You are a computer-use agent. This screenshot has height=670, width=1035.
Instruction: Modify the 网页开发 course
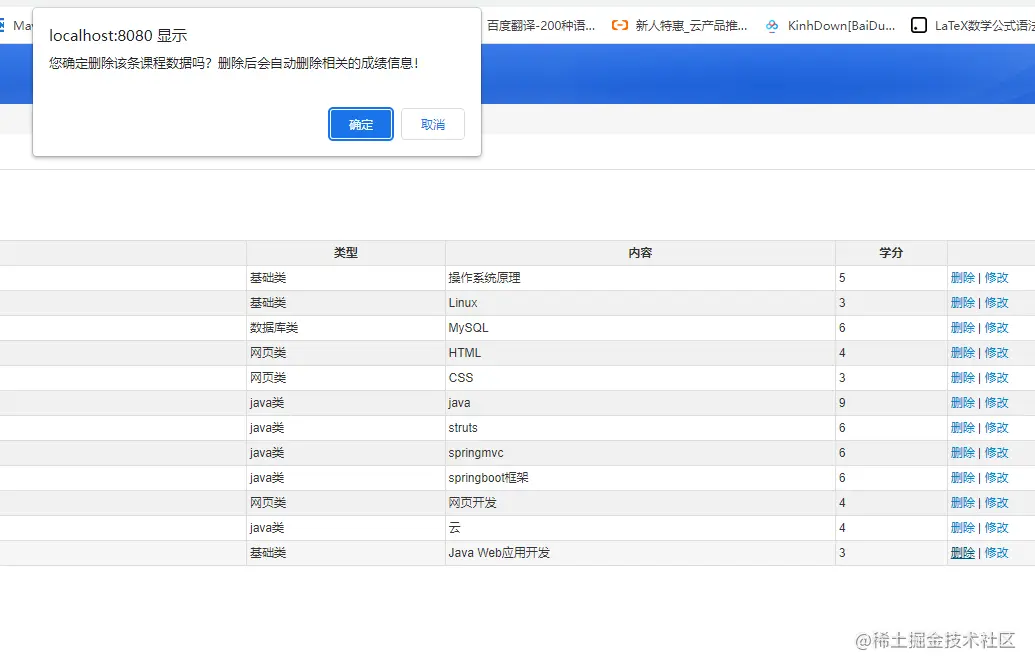pos(996,503)
